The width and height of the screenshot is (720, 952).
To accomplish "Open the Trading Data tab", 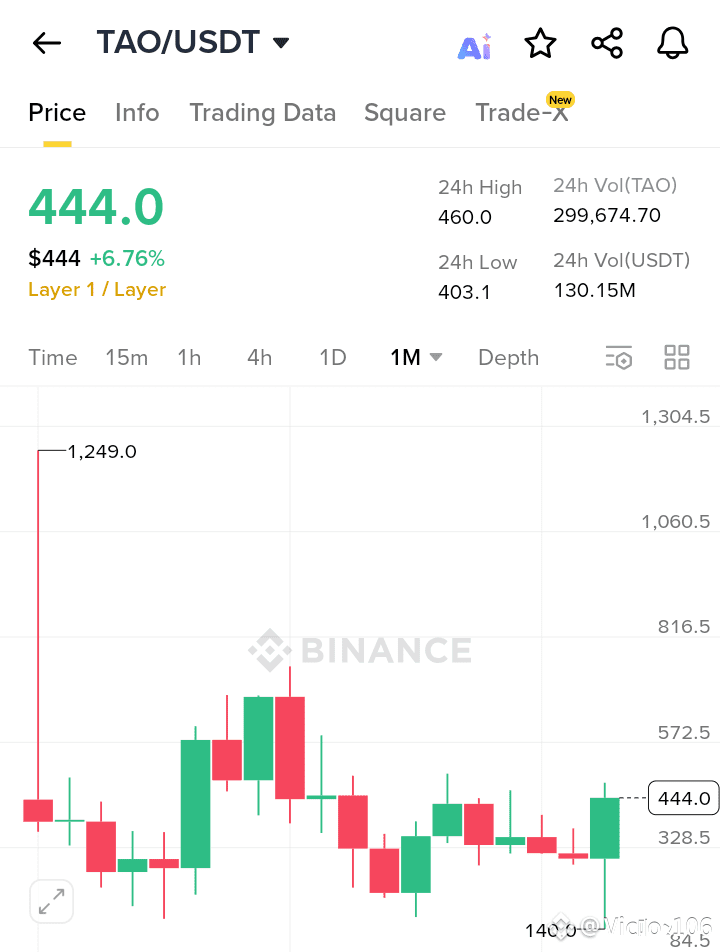I will coord(262,113).
